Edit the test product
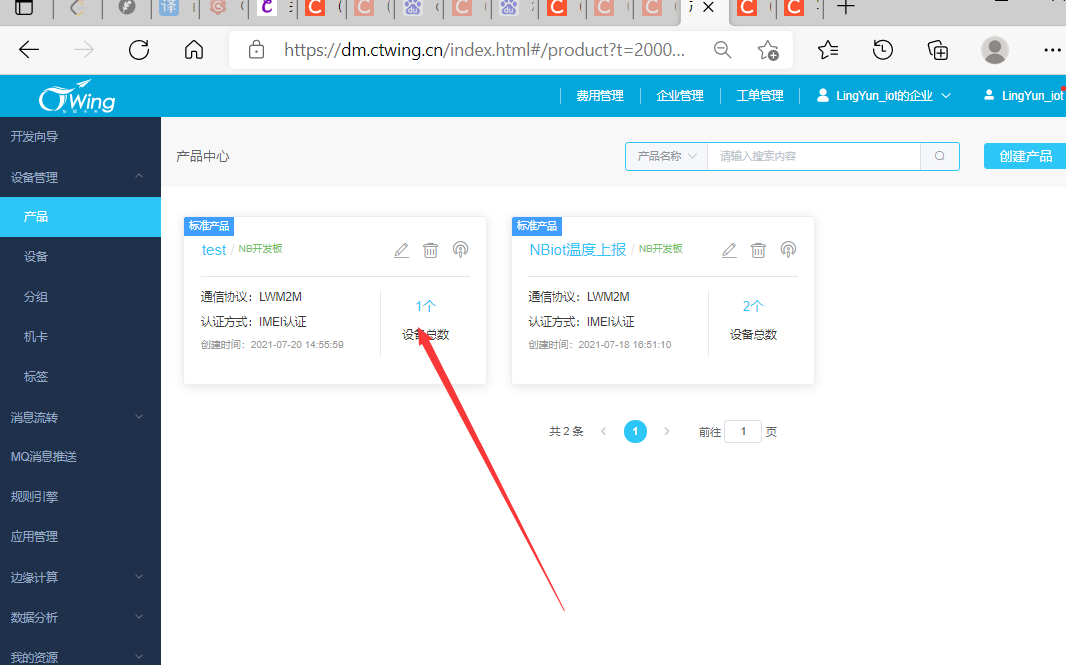This screenshot has height=665, width=1066. coord(401,250)
